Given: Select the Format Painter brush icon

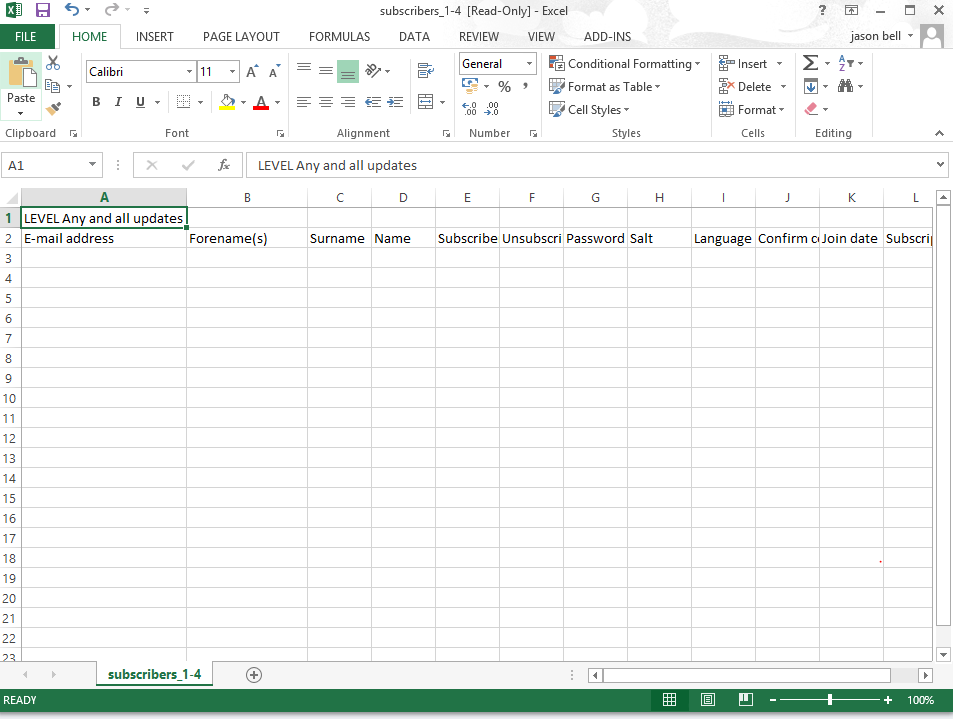Looking at the screenshot, I should click(x=53, y=109).
